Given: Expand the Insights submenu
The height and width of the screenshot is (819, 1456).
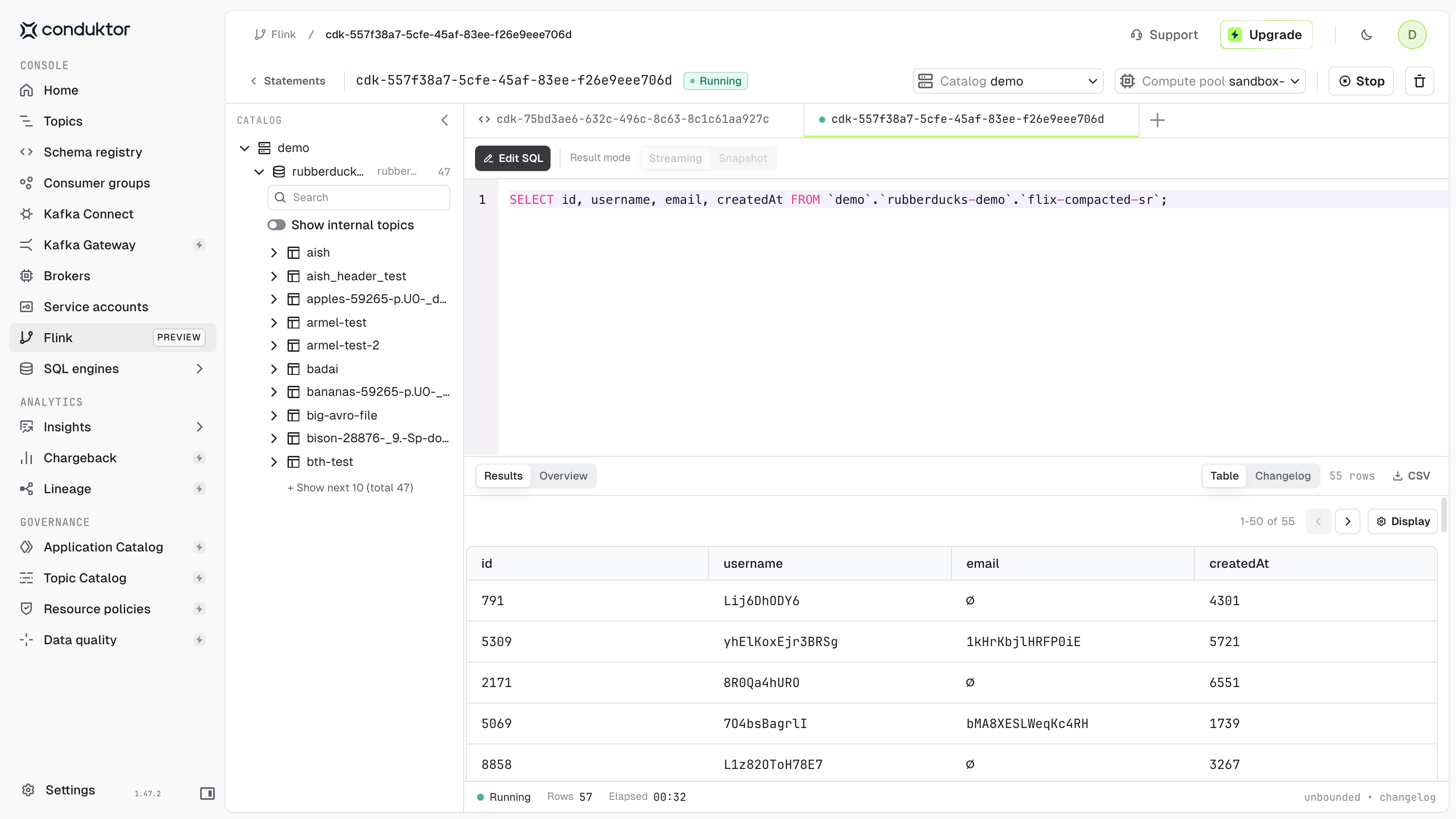Looking at the screenshot, I should click(x=199, y=427).
